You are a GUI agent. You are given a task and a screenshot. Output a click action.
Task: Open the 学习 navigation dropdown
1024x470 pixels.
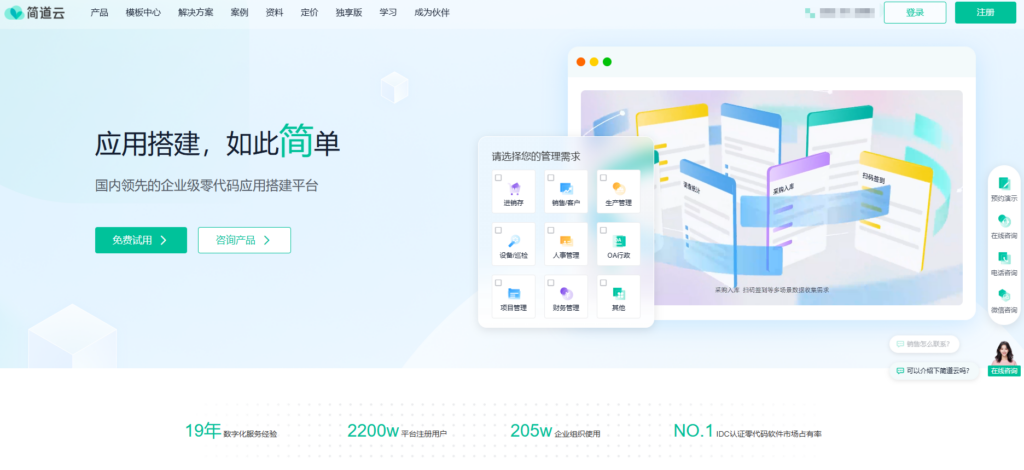tap(389, 13)
